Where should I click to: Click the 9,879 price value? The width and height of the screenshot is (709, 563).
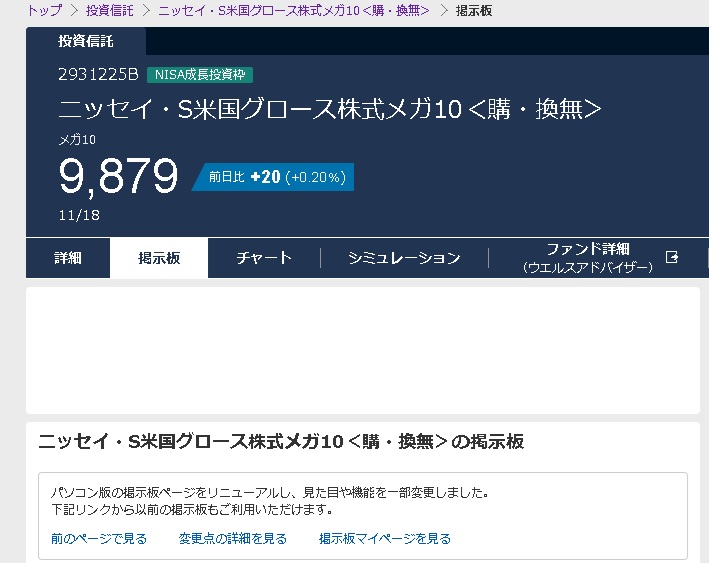[x=118, y=177]
